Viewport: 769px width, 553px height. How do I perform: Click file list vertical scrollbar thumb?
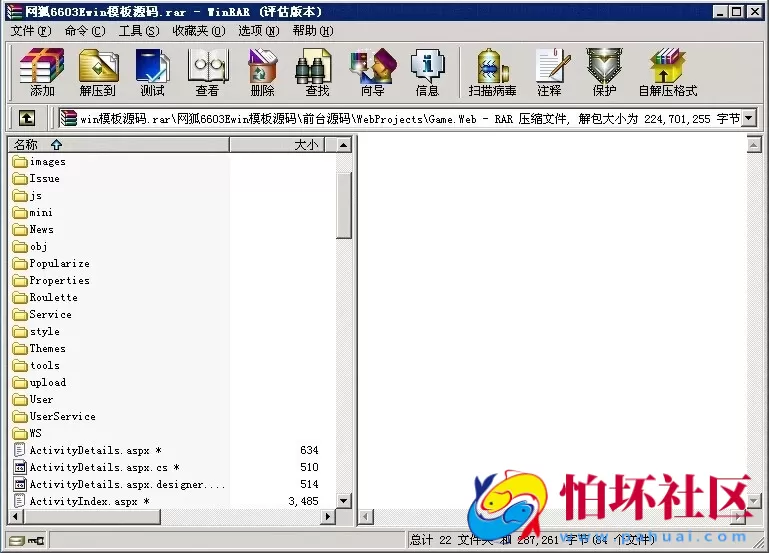pyautogui.click(x=344, y=205)
